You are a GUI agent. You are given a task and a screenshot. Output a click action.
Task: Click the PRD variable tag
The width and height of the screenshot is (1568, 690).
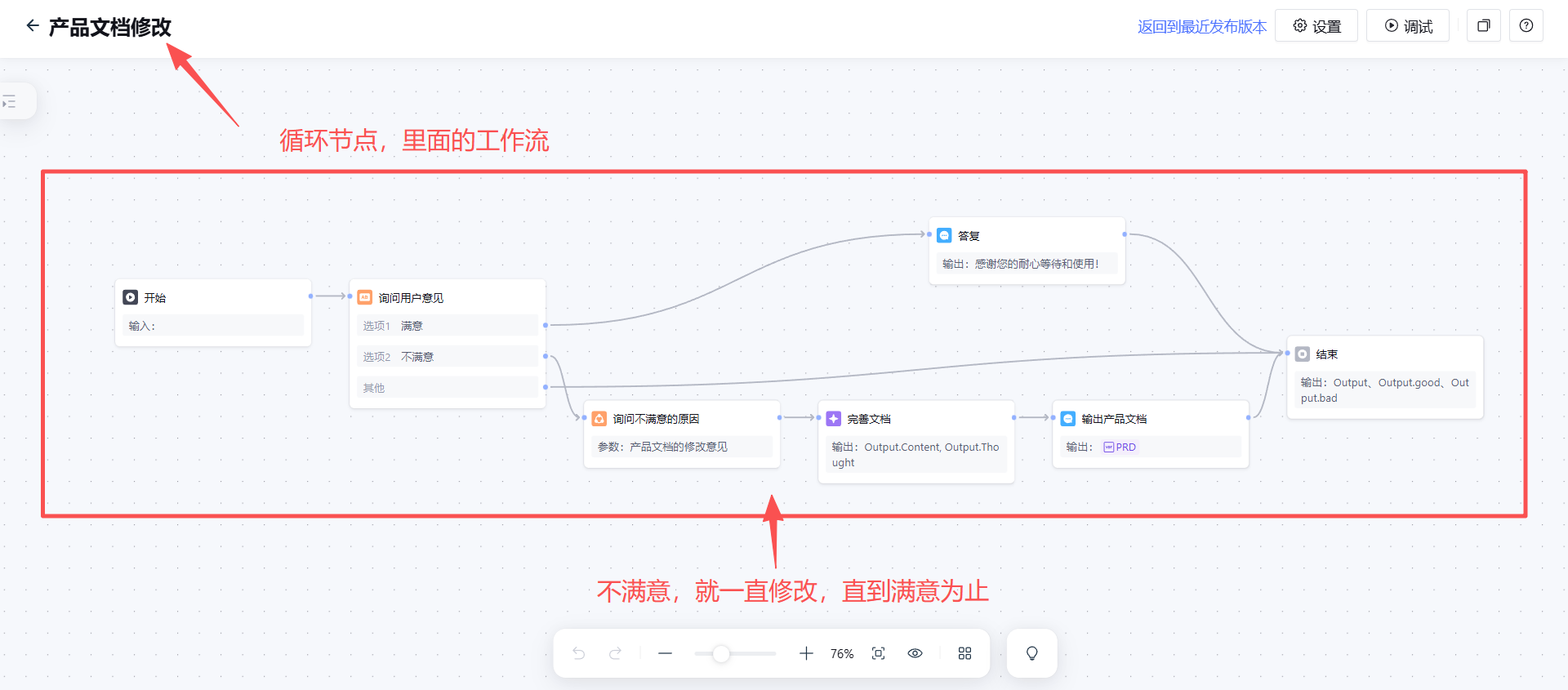[1120, 447]
